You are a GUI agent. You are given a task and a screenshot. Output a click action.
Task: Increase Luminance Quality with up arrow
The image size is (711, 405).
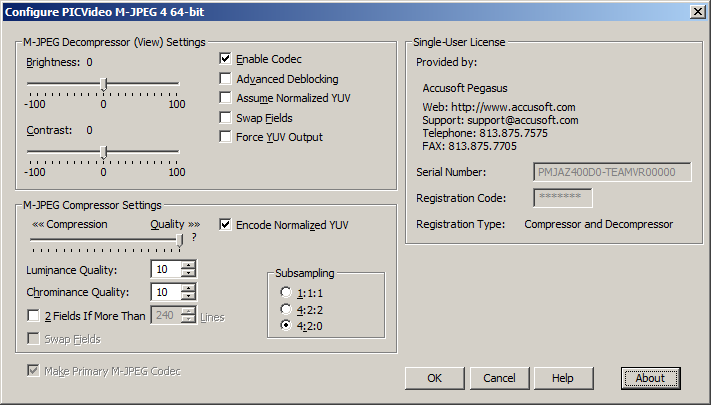188,265
